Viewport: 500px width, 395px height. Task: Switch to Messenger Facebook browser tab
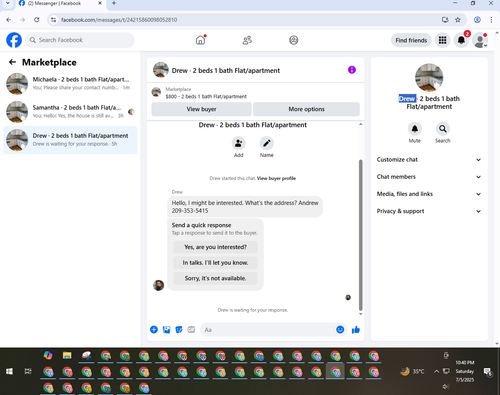[x=60, y=3]
